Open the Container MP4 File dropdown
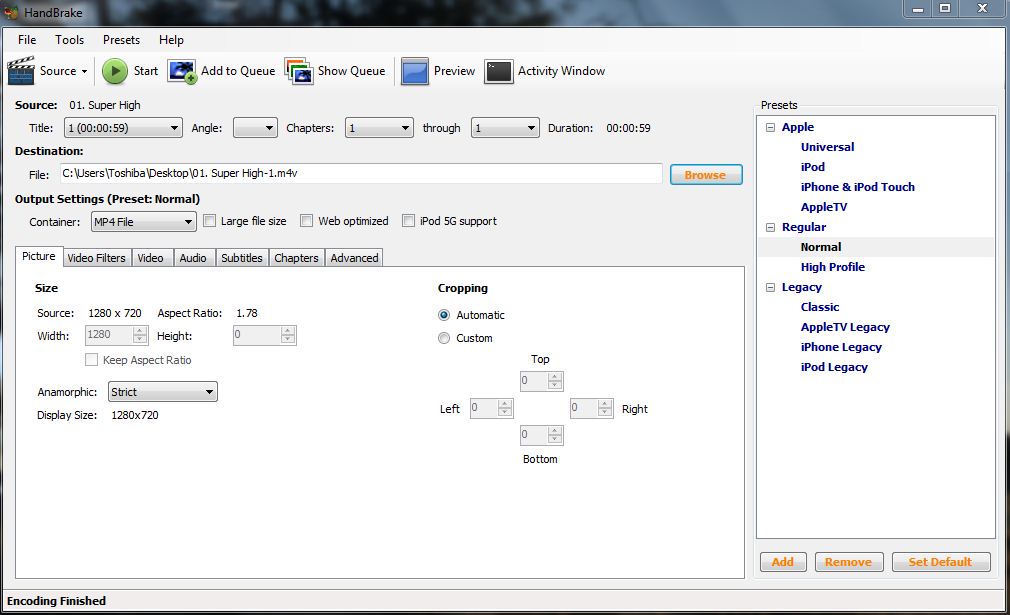This screenshot has height=615, width=1010. pos(144,222)
